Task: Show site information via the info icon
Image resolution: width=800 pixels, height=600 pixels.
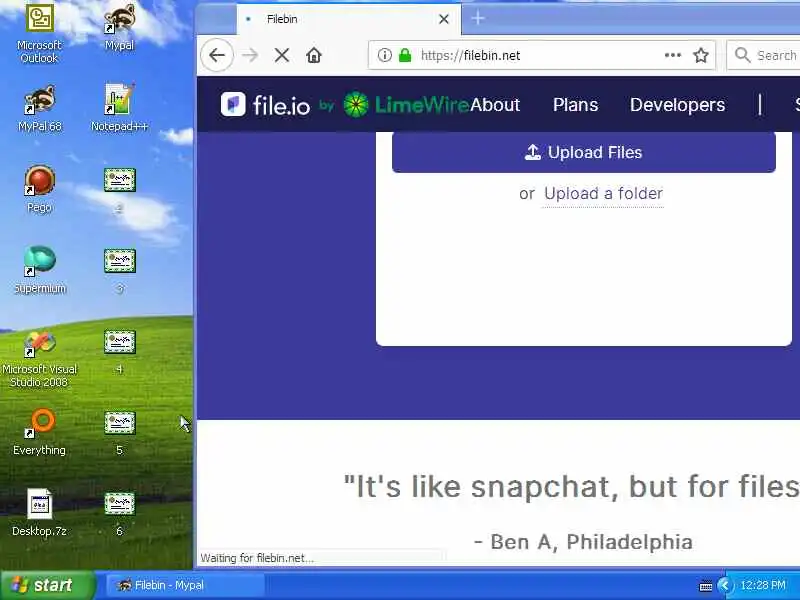Action: (x=385, y=55)
